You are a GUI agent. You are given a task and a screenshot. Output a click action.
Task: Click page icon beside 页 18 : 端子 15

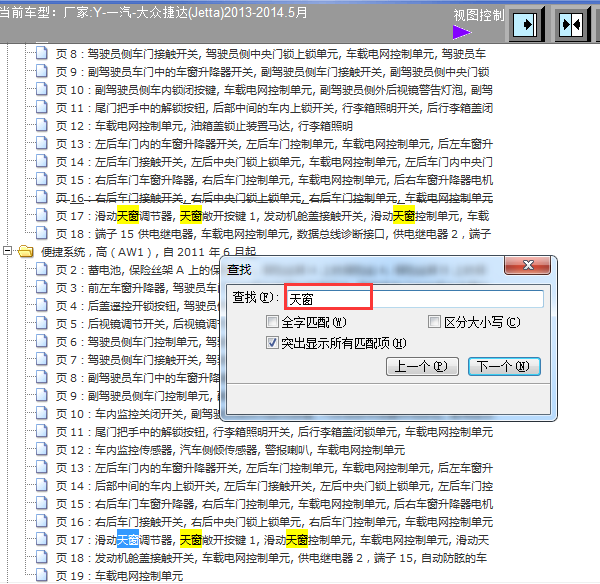pos(42,233)
